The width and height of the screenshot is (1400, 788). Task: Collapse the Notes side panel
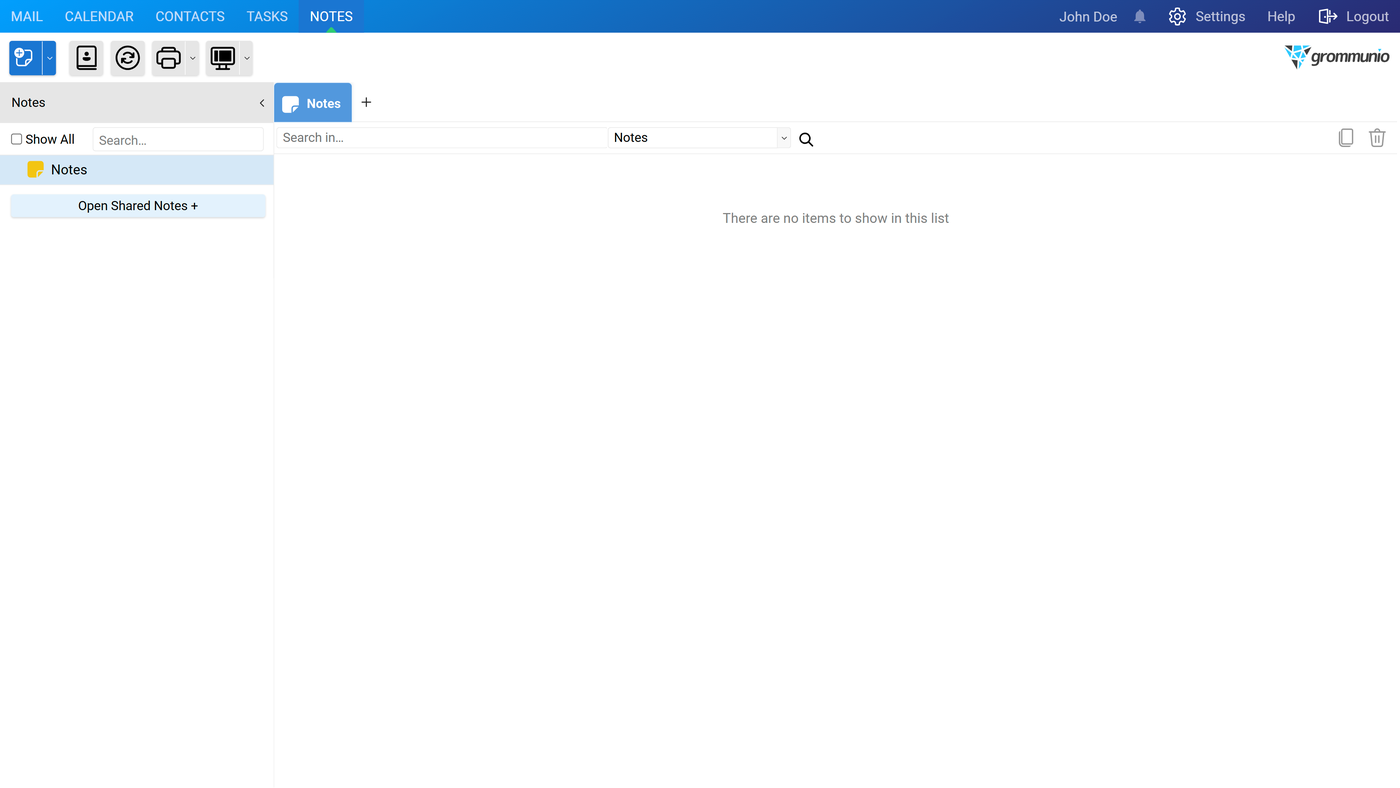[x=262, y=103]
